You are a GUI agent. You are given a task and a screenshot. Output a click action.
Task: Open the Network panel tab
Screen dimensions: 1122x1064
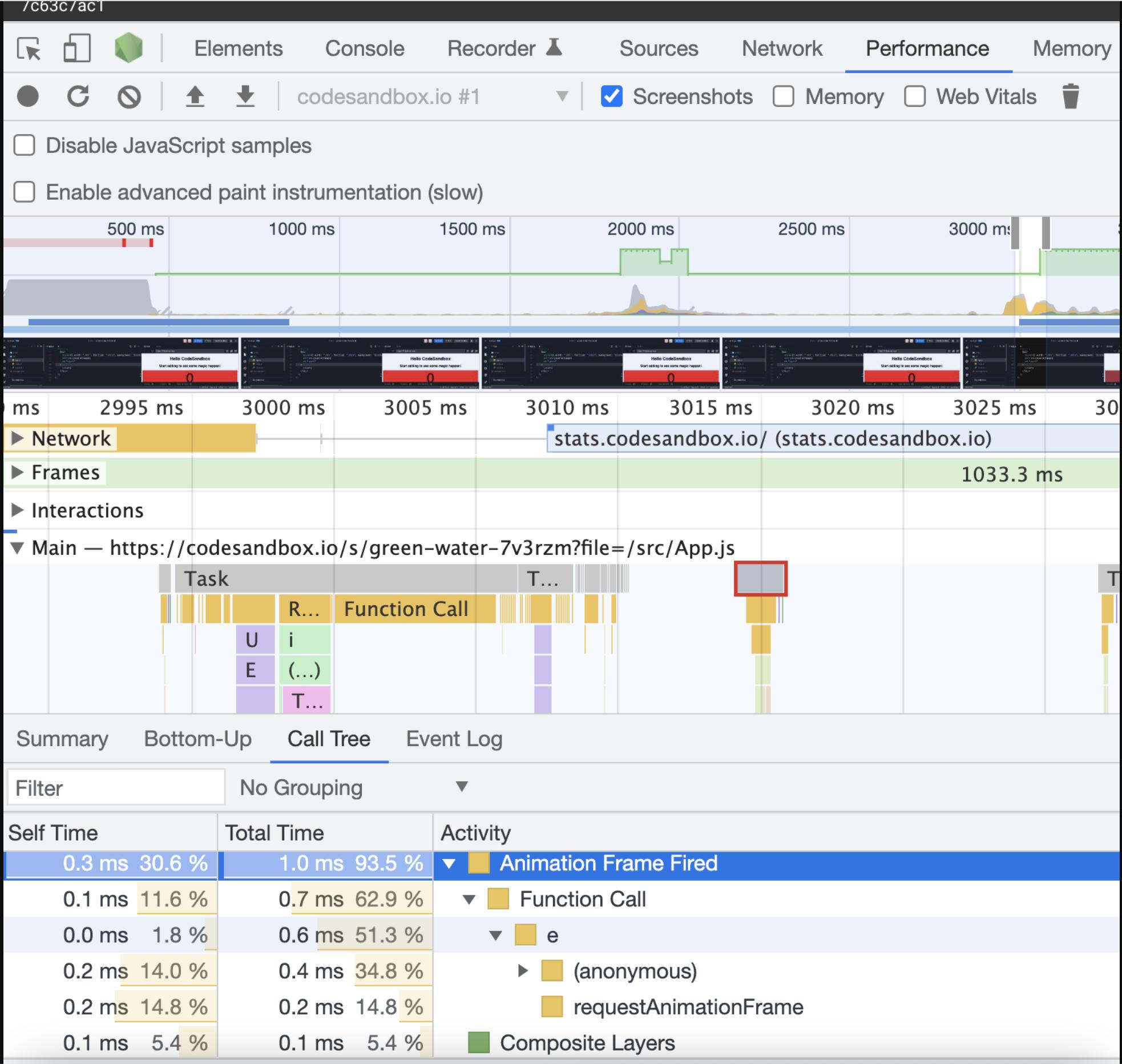click(782, 49)
